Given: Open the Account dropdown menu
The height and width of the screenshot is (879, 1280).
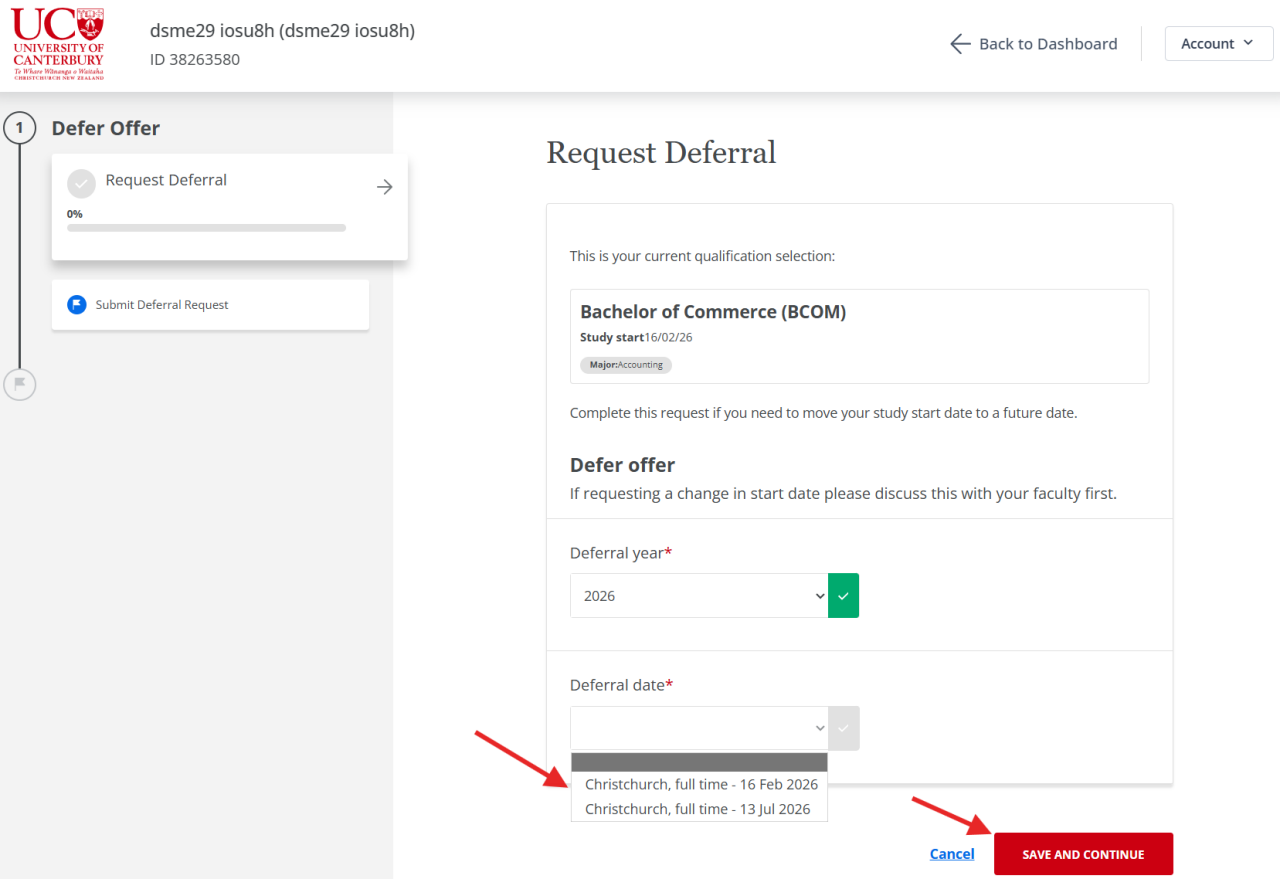Looking at the screenshot, I should pyautogui.click(x=1218, y=44).
